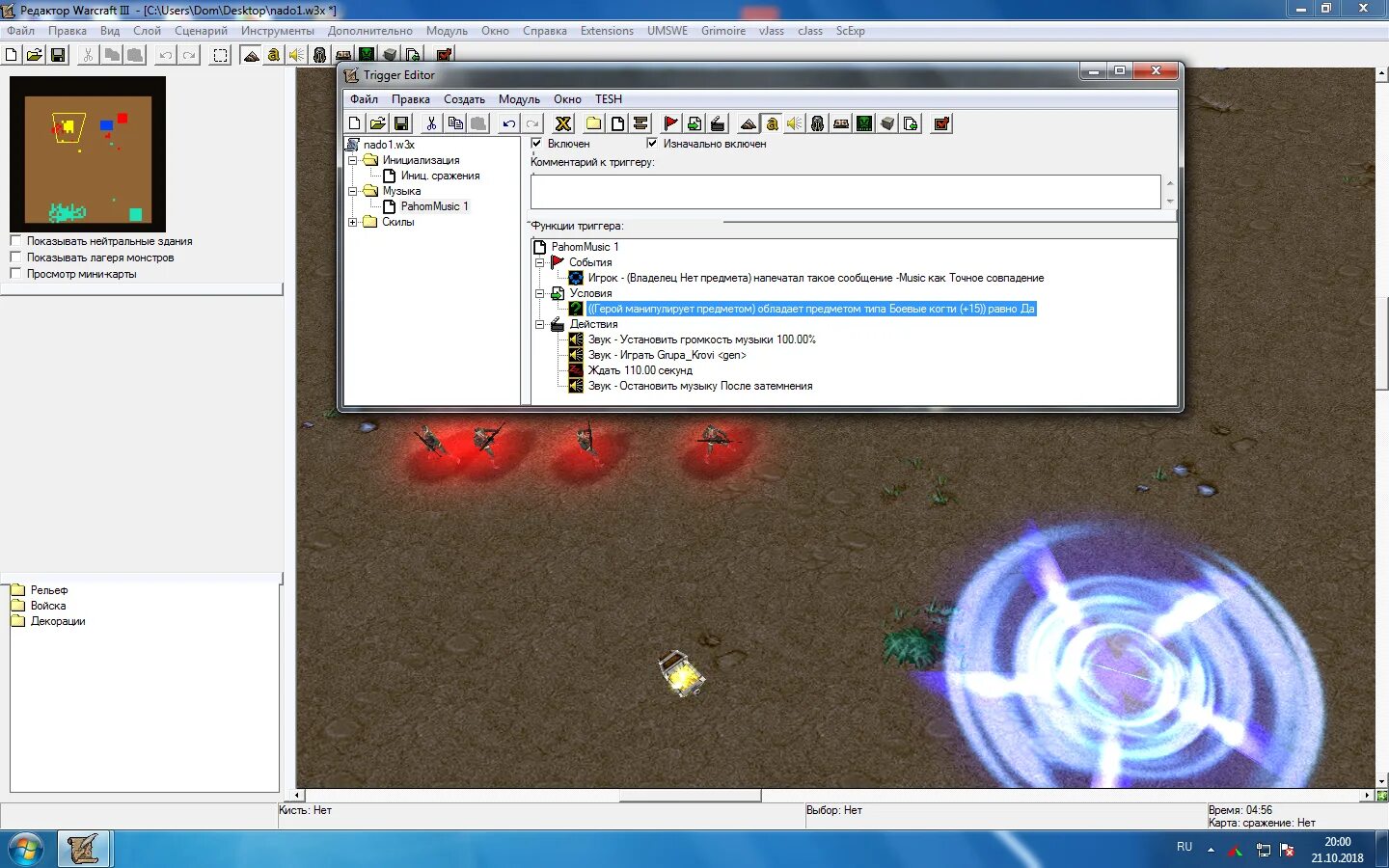1389x868 pixels.
Task: Open Сценарий menu in main window
Action: click(201, 31)
